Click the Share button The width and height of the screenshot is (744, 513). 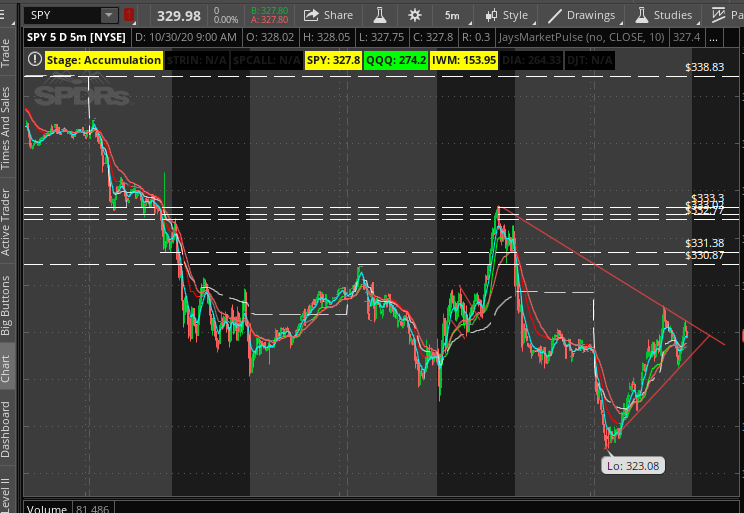(329, 15)
